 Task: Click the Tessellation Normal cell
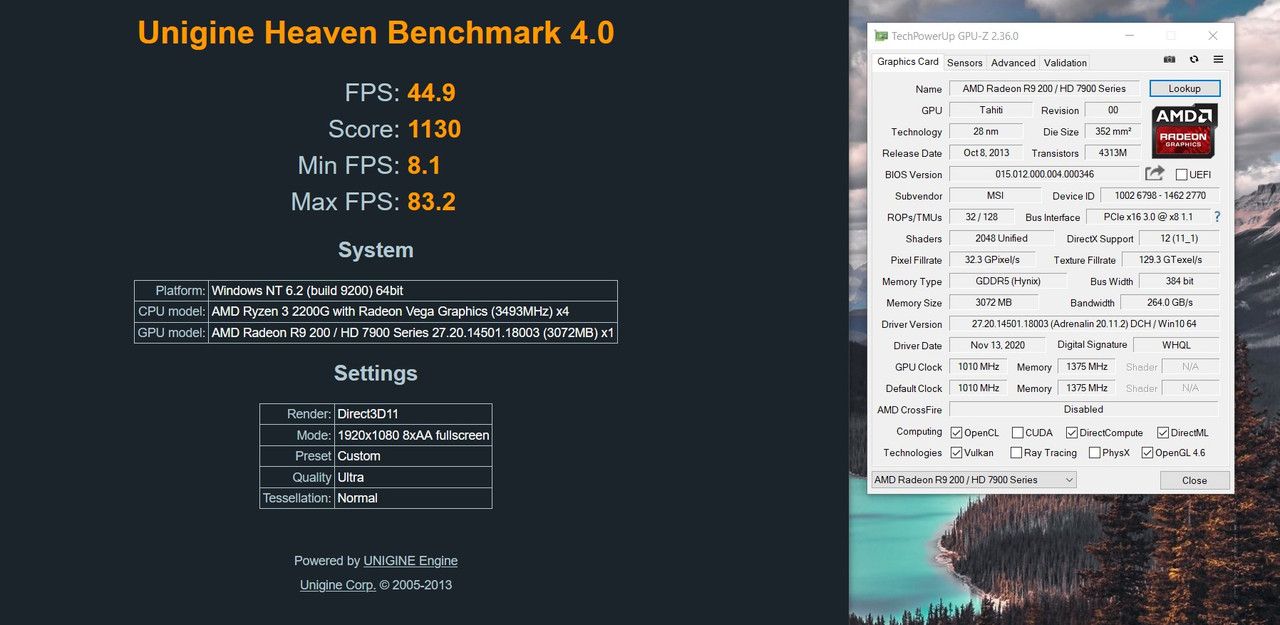tap(413, 498)
